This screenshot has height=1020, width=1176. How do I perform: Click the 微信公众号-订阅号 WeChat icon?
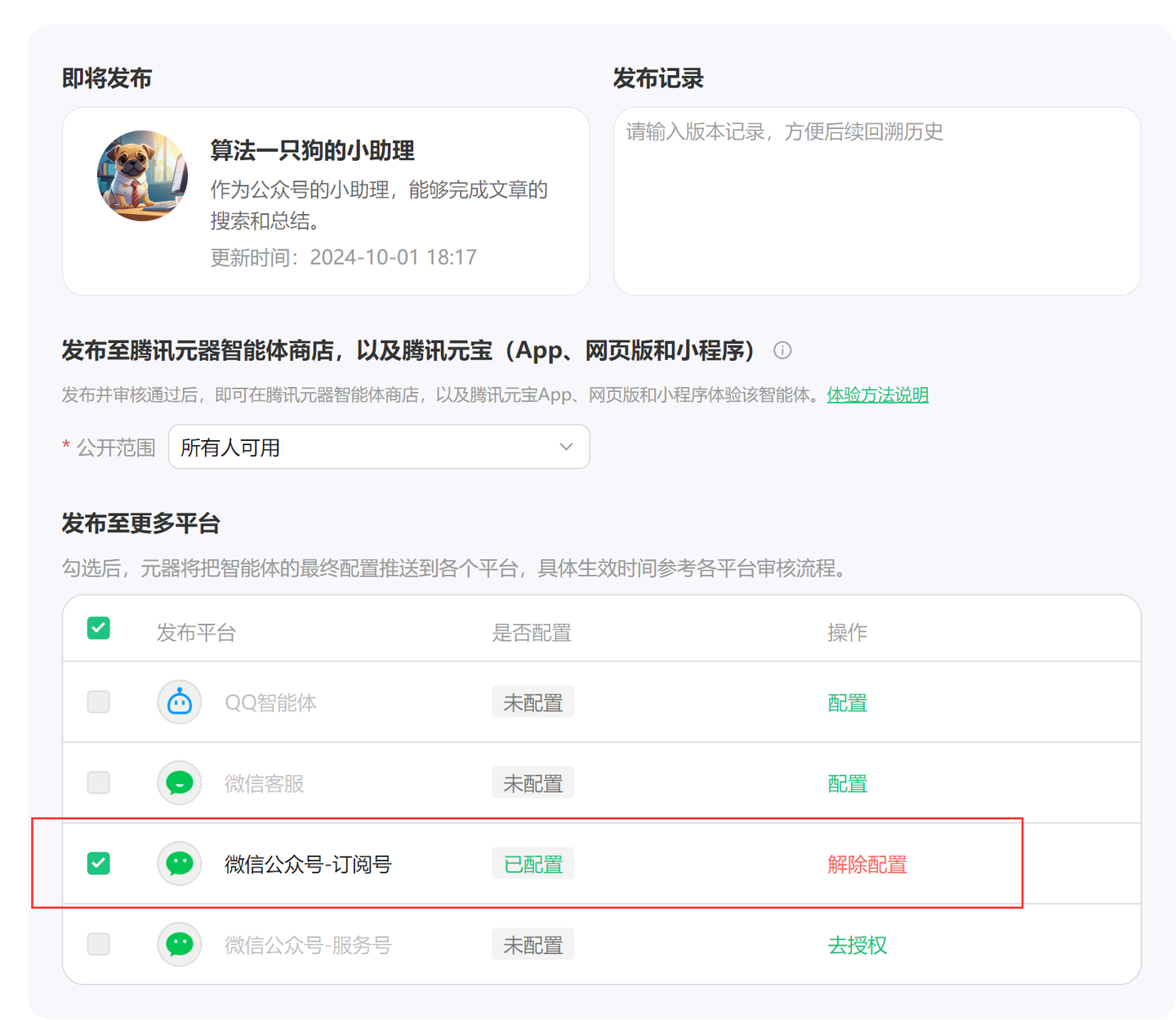click(180, 863)
